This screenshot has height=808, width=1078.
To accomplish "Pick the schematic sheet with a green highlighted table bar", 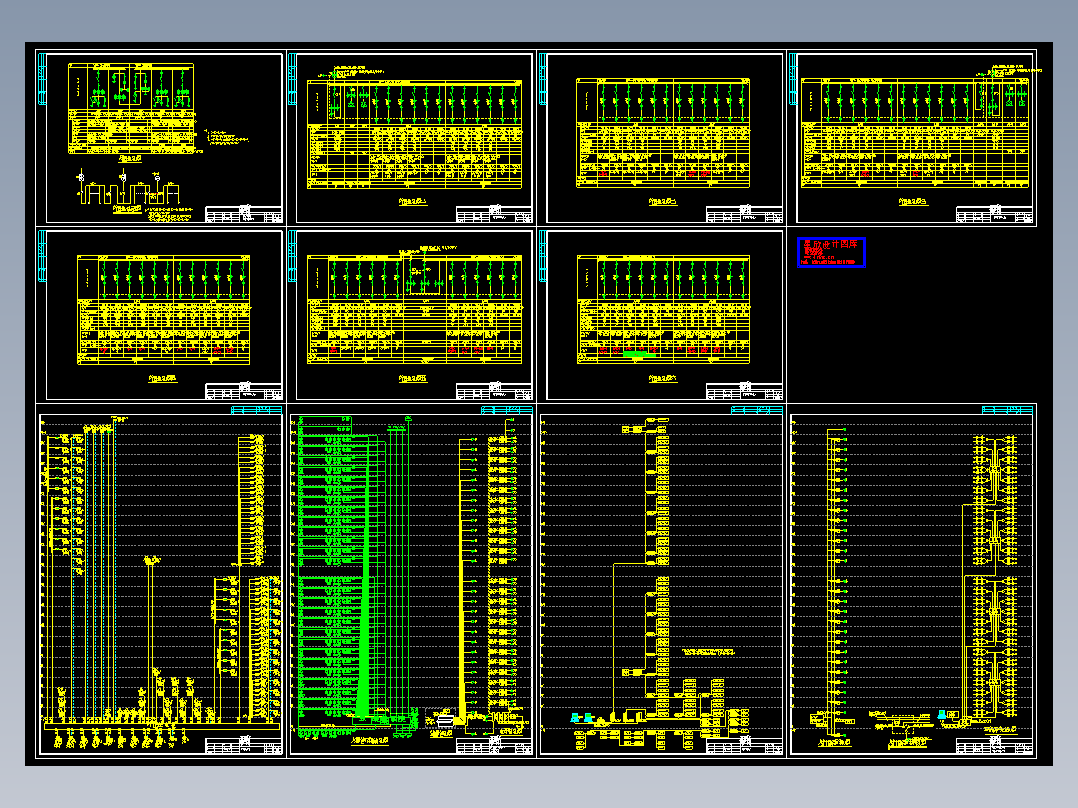I will coord(661,316).
